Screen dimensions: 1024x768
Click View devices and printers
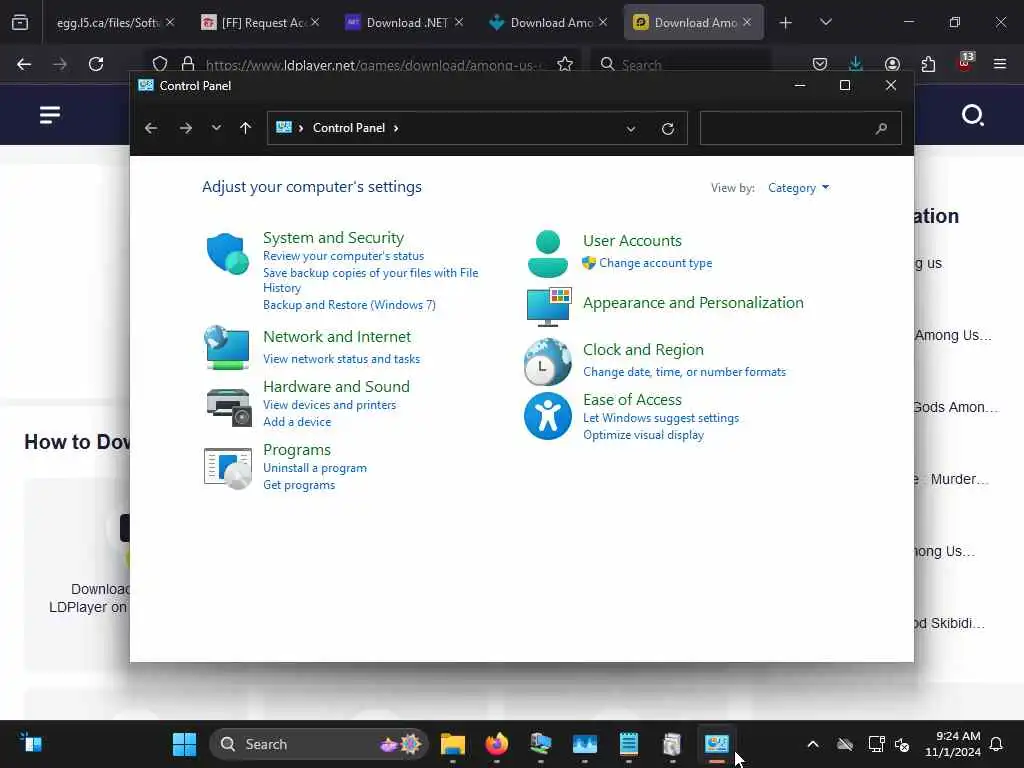pos(329,405)
